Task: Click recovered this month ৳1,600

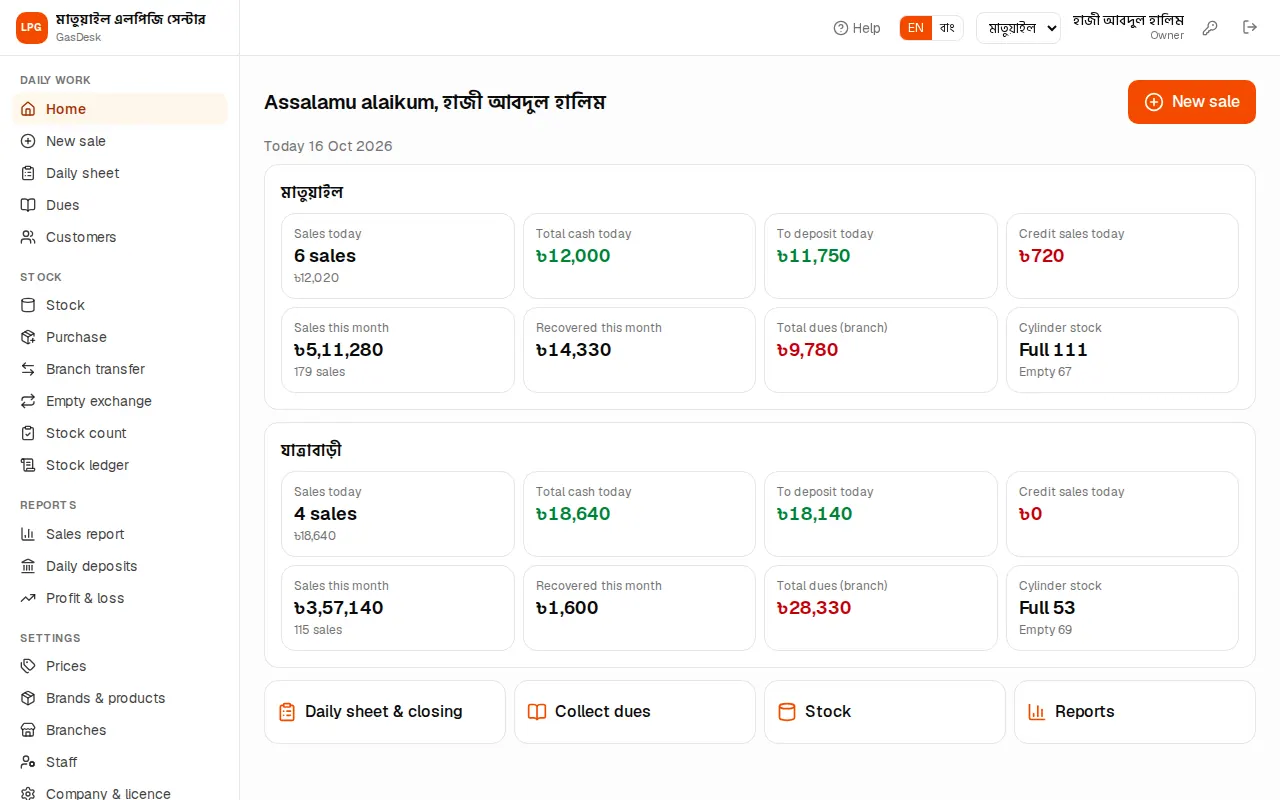Action: (567, 608)
